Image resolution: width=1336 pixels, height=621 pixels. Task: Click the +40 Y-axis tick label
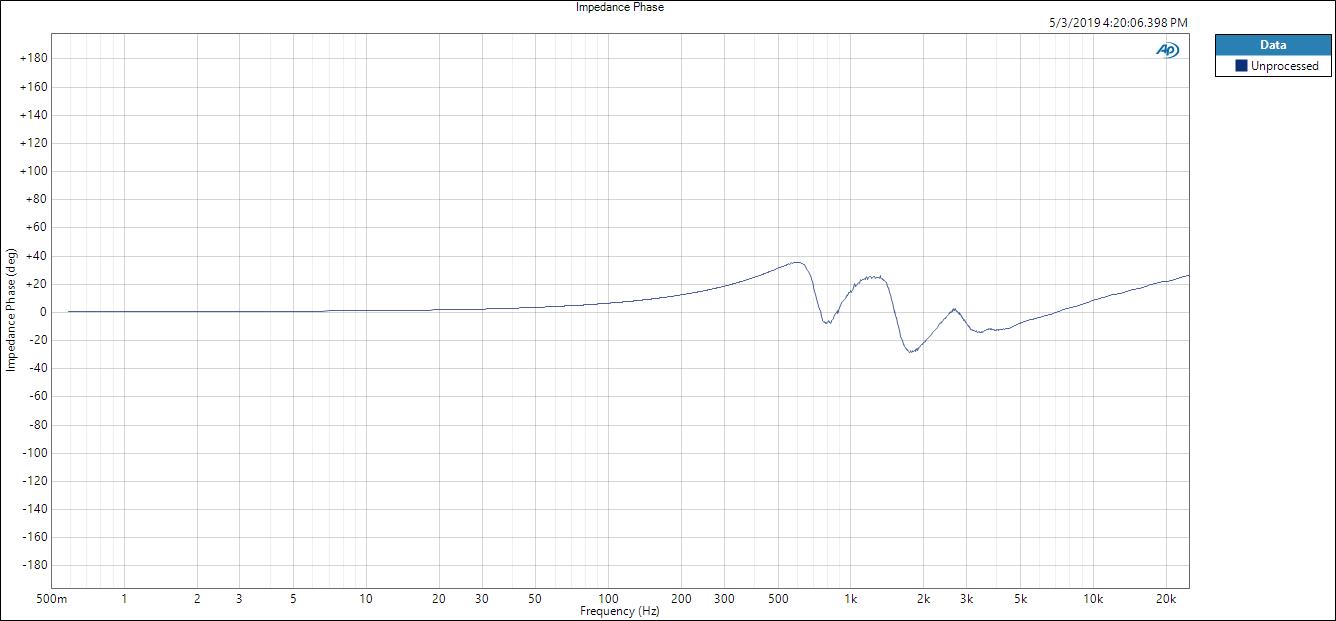pos(37,256)
